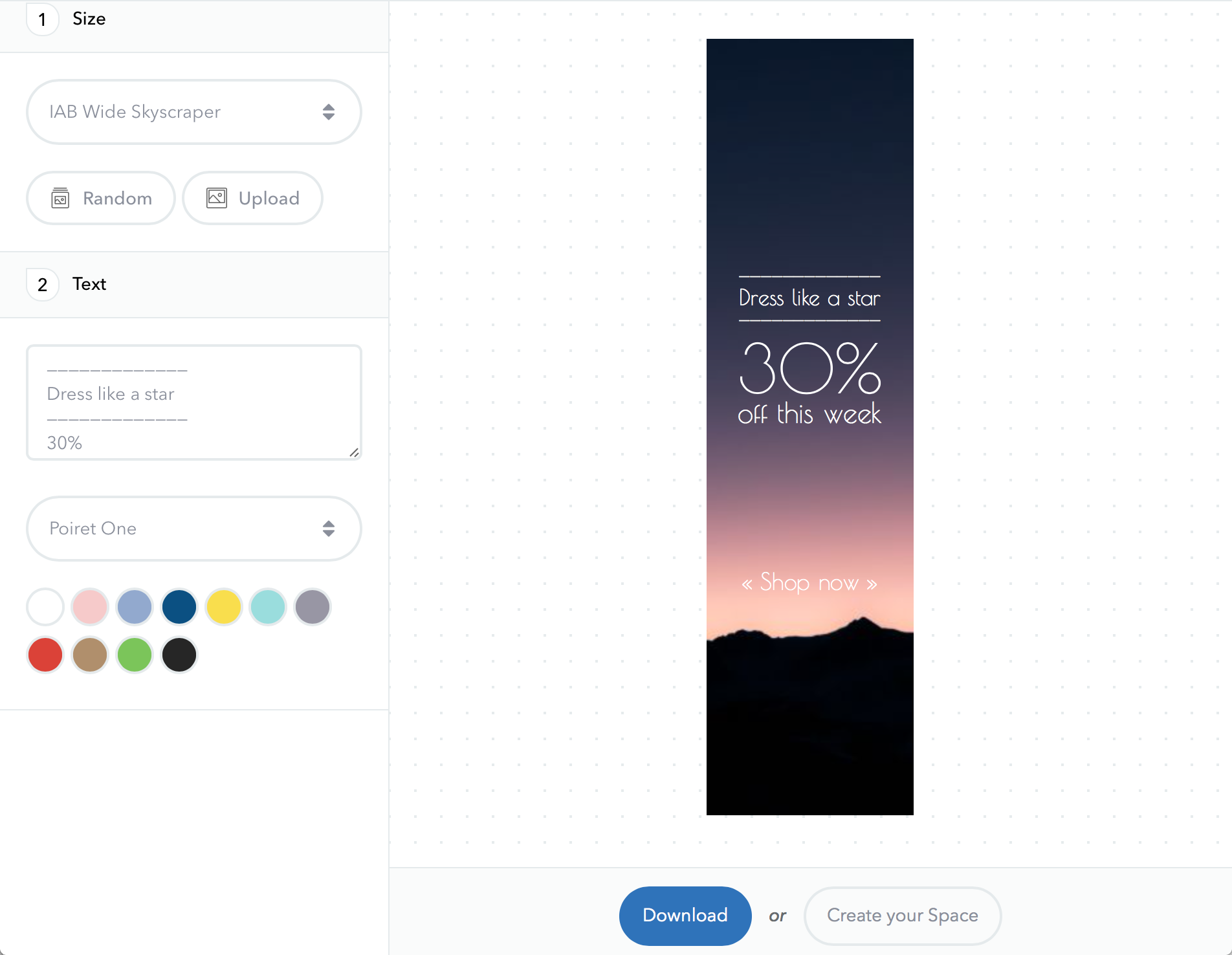1232x955 pixels.
Task: Click Create your Space button
Action: click(903, 916)
